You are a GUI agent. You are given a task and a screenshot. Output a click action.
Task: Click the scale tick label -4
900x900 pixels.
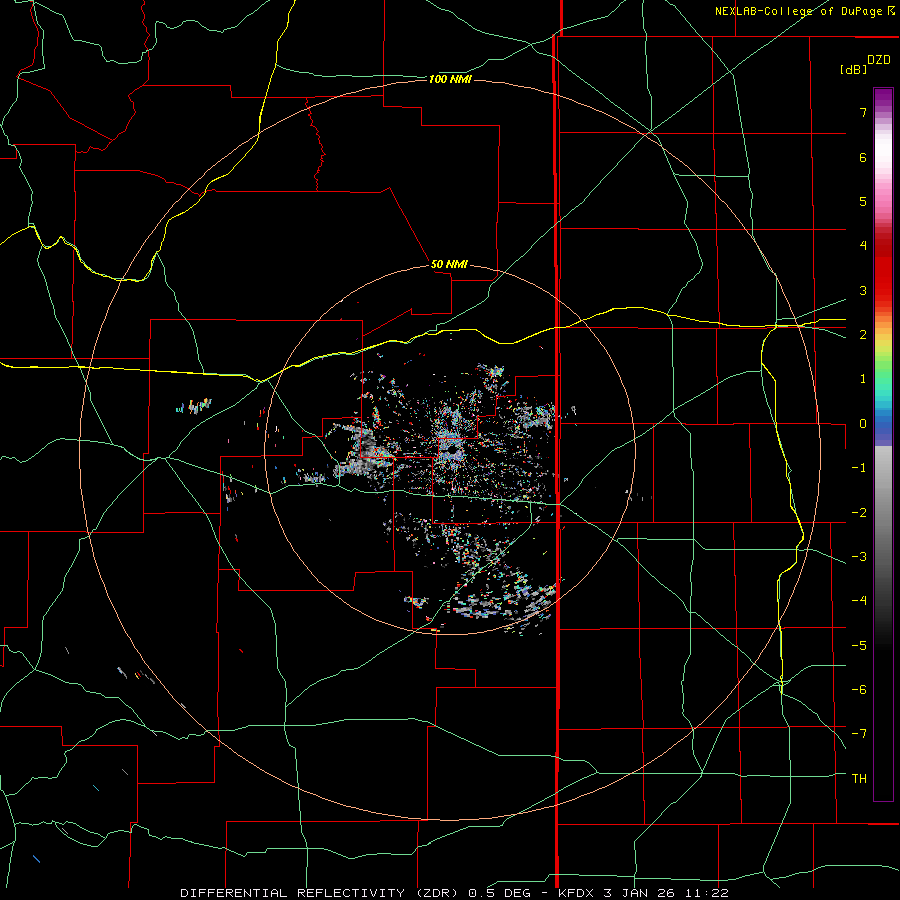859,601
